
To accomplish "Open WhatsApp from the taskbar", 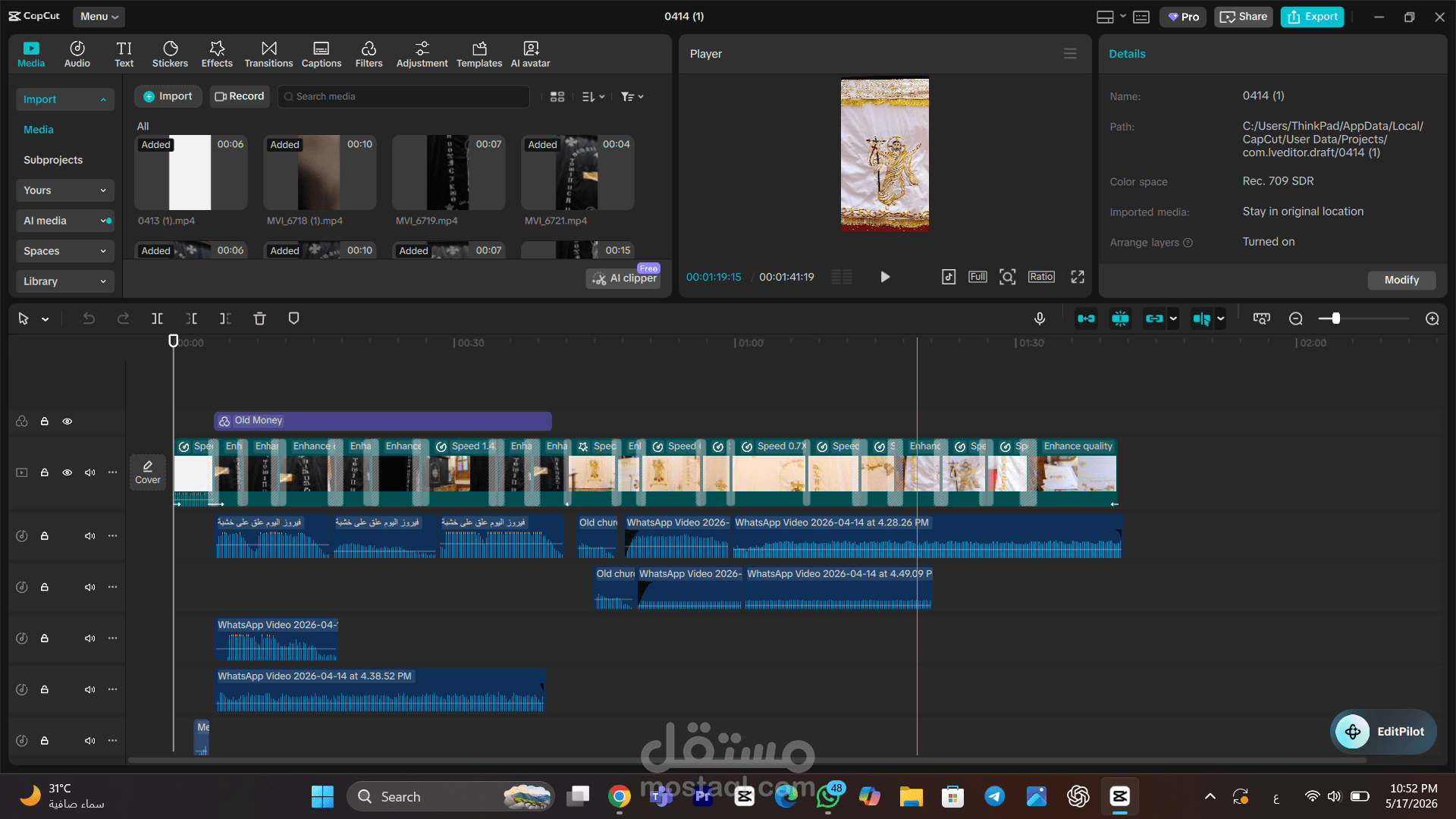I will 828,796.
